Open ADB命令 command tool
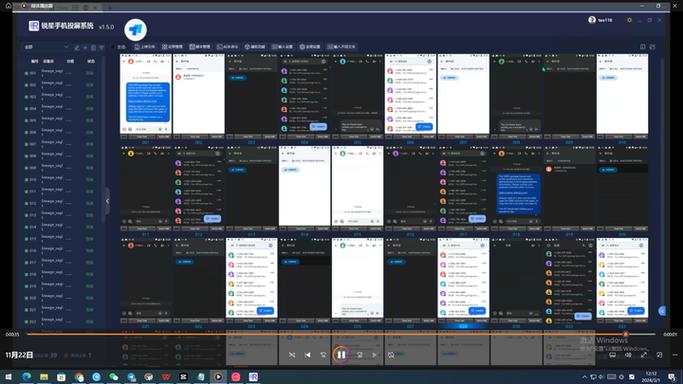 227,47
